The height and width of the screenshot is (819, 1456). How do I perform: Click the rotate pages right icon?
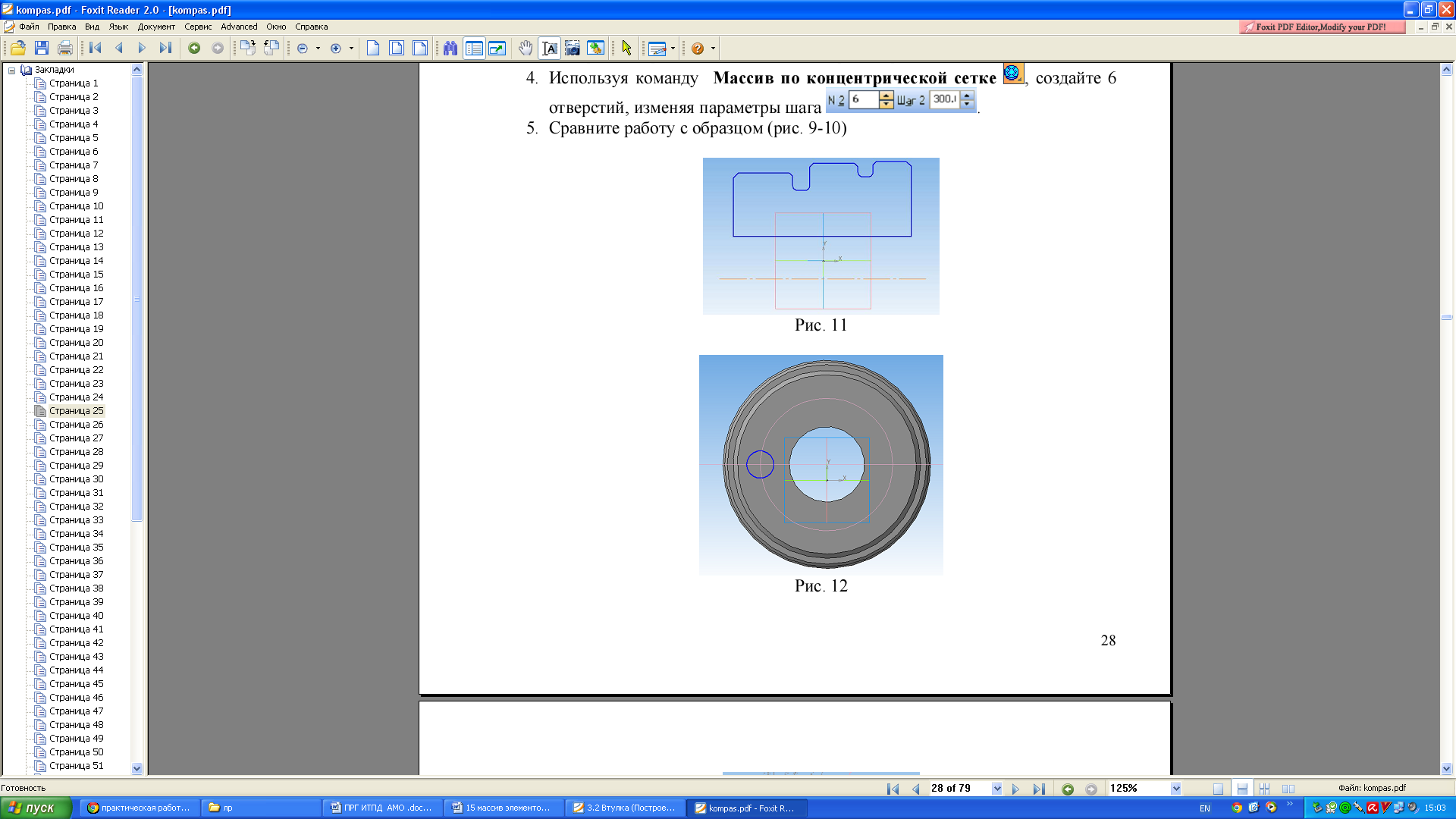click(x=247, y=49)
